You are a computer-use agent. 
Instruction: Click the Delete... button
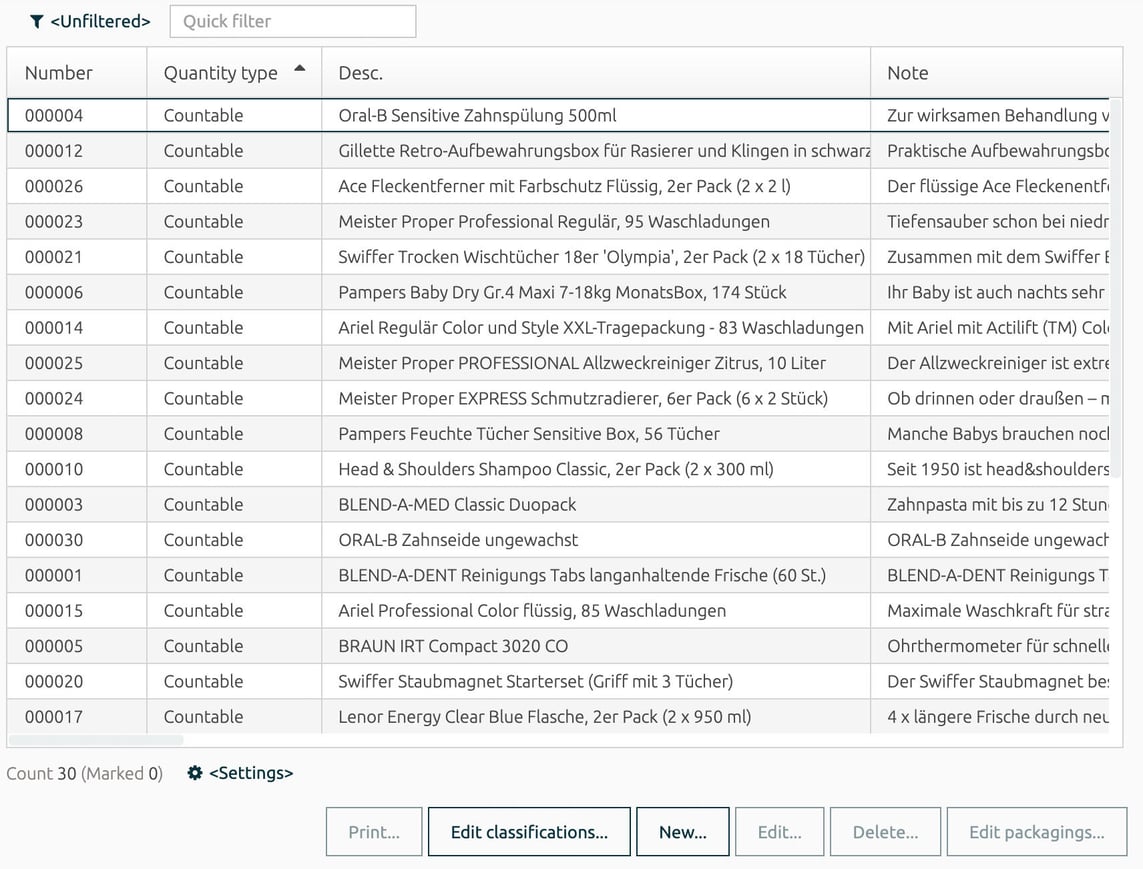point(886,832)
